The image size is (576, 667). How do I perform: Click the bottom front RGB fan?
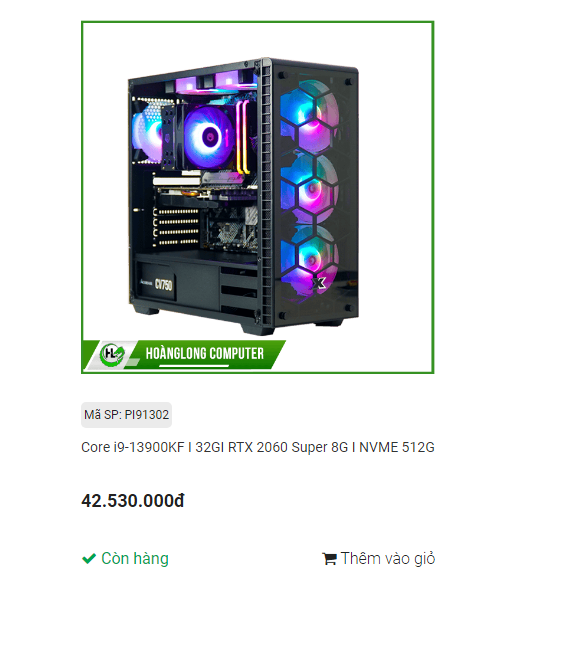[310, 260]
